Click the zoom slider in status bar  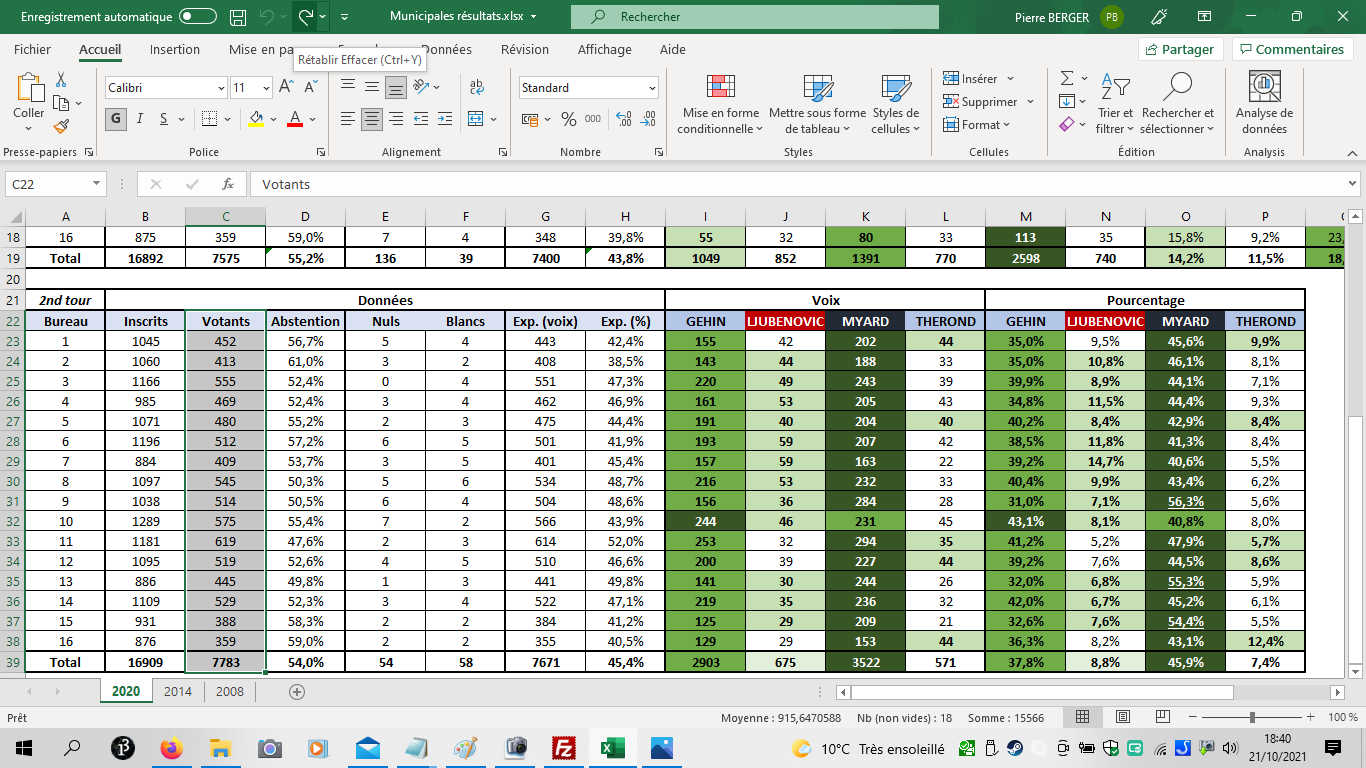pyautogui.click(x=1252, y=718)
